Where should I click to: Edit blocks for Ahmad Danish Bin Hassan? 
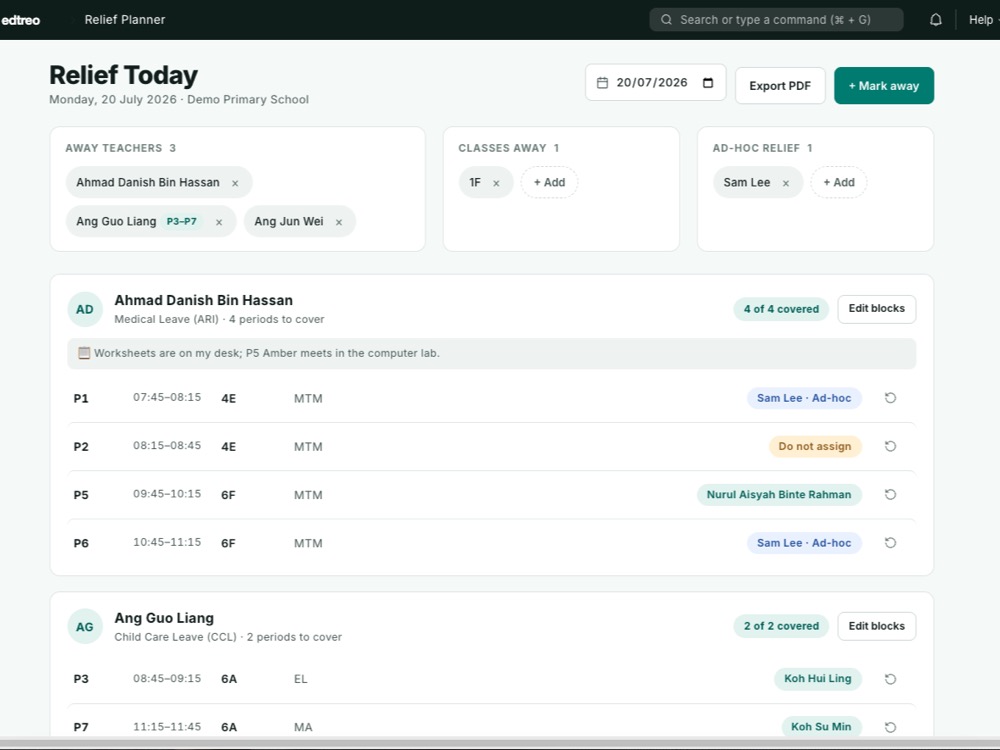[x=876, y=309]
